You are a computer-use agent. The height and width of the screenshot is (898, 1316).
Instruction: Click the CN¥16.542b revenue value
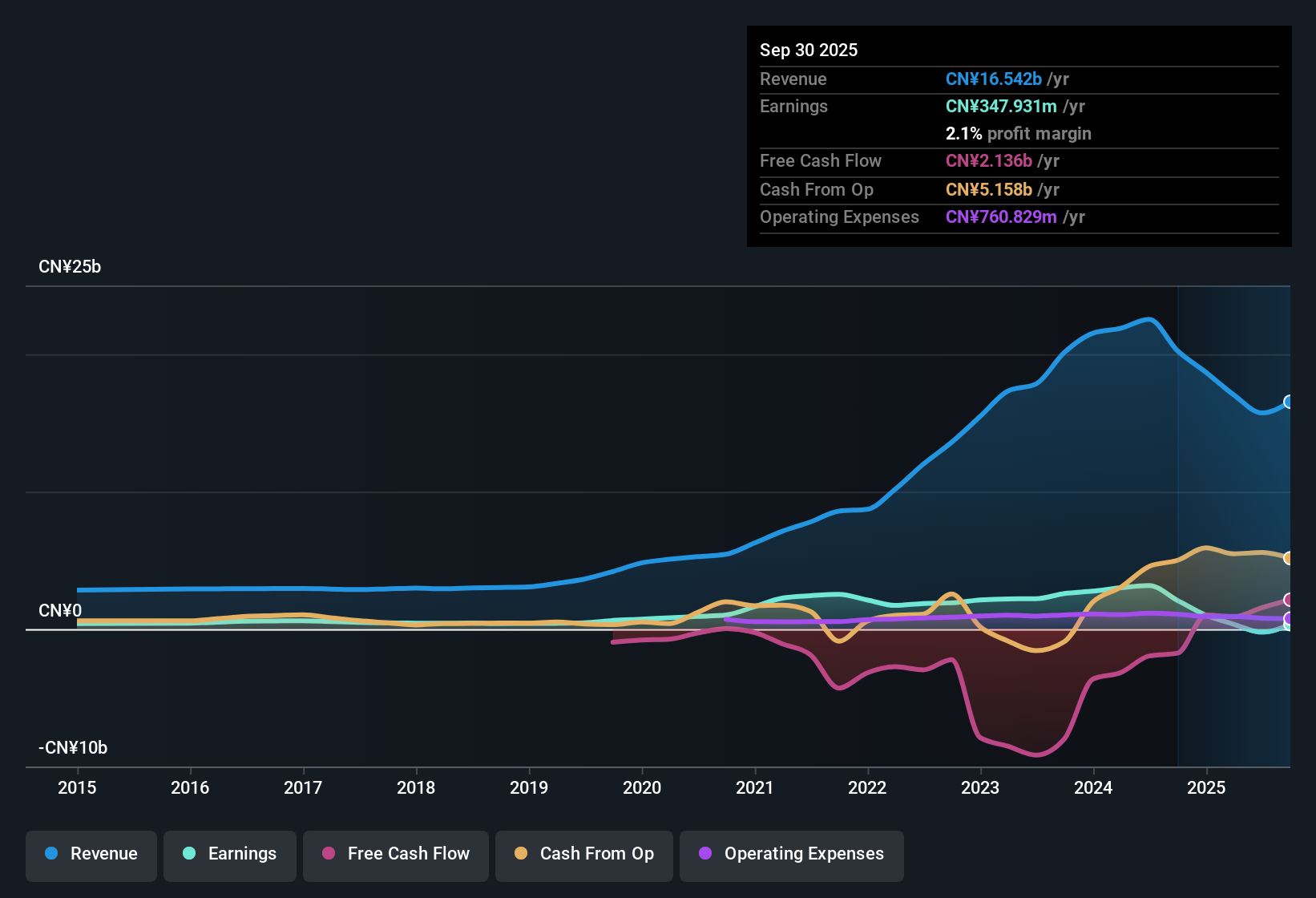[995, 79]
